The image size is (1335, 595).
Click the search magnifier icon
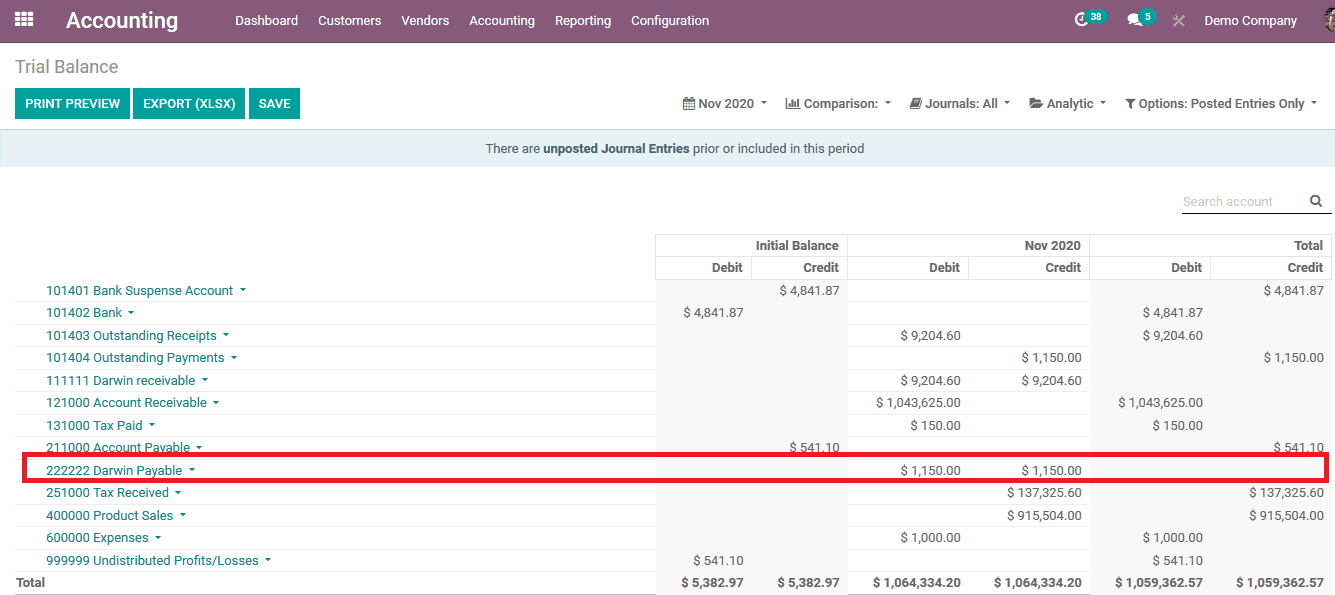click(x=1316, y=201)
